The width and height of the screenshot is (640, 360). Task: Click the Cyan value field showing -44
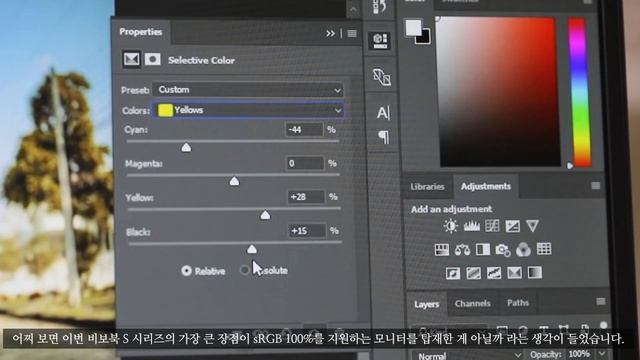304,130
